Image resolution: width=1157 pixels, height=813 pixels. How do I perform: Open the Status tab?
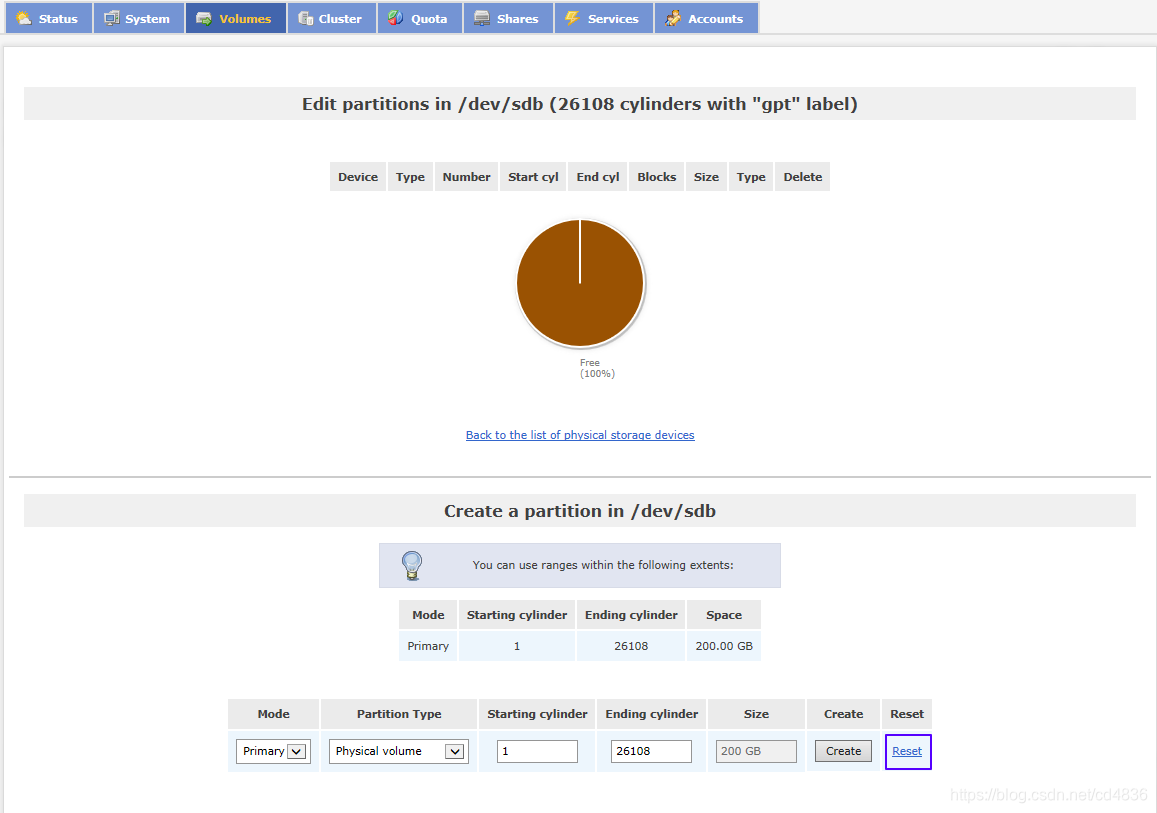pos(49,18)
